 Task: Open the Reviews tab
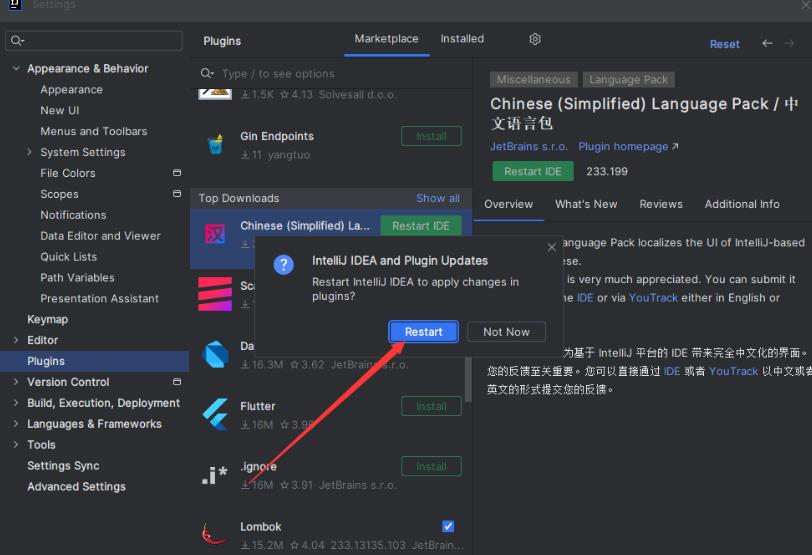click(661, 204)
